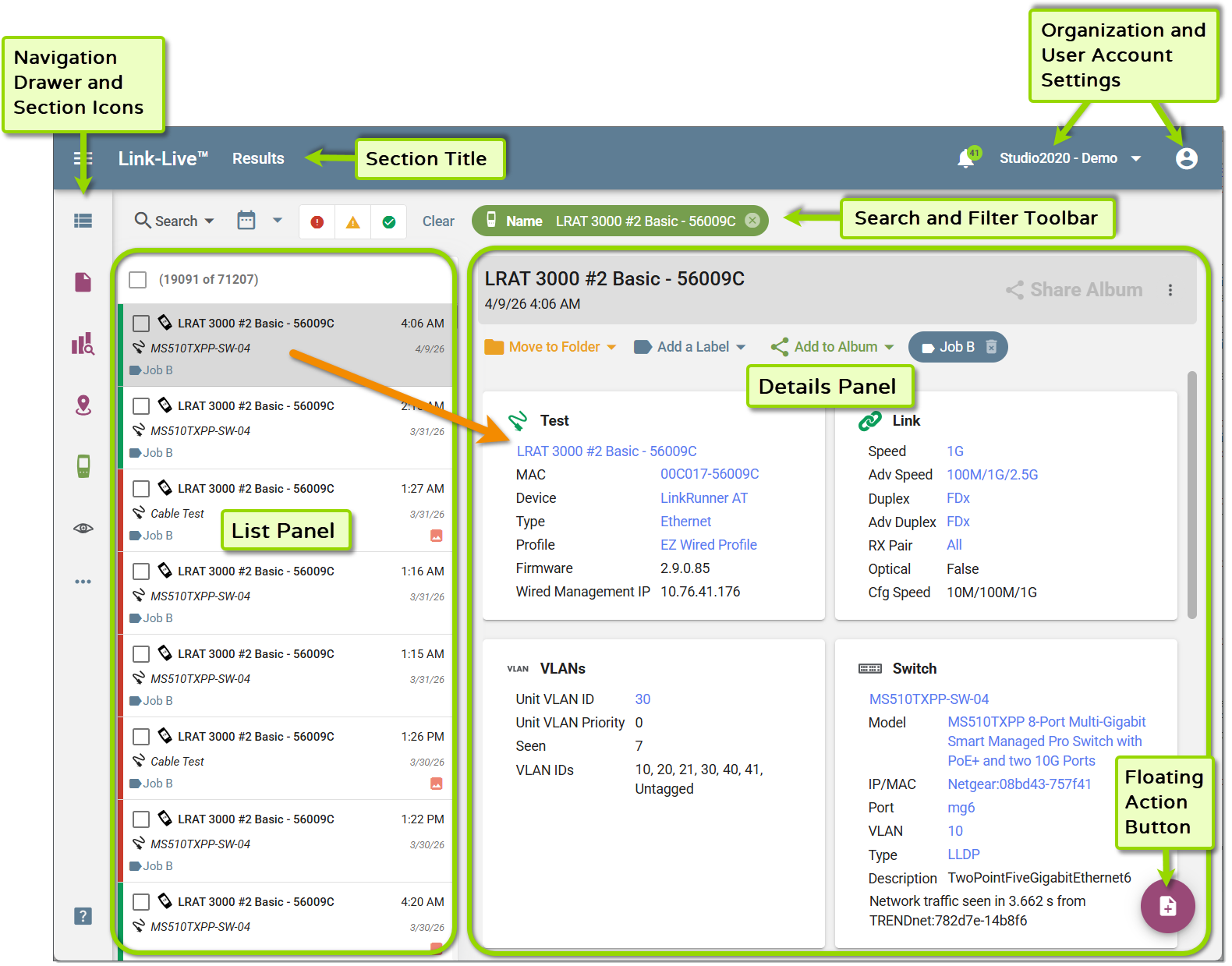Check the box for the 1:15 AM result

[x=141, y=654]
